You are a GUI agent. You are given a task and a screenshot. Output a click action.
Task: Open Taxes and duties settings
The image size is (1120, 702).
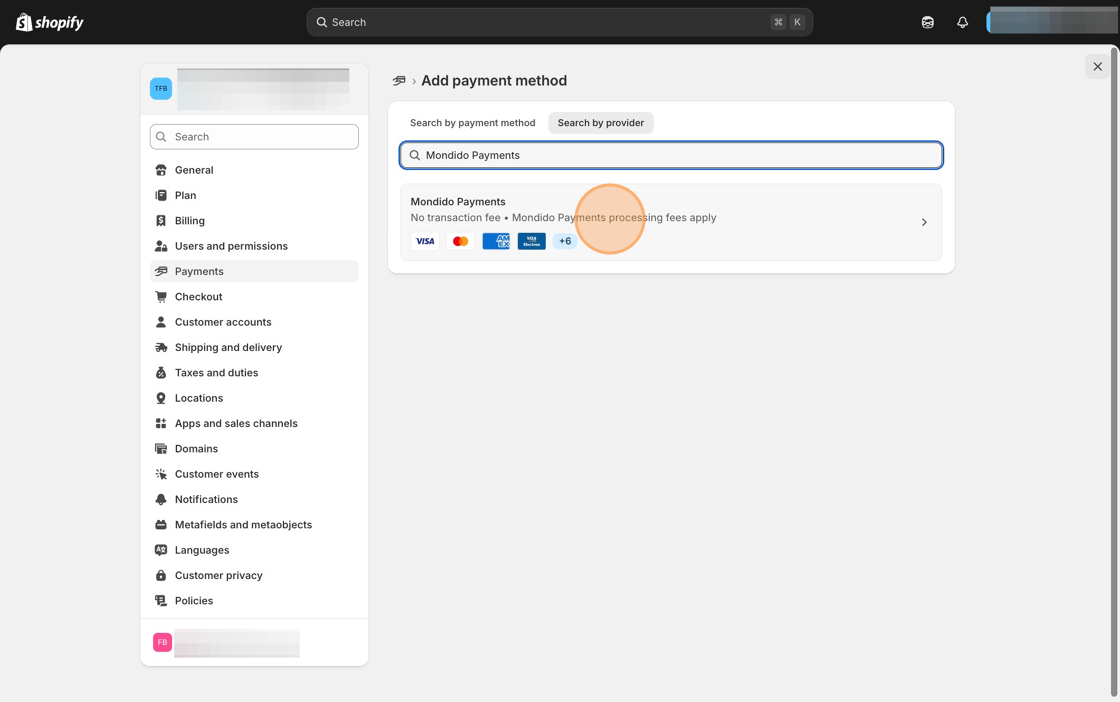(x=254, y=373)
